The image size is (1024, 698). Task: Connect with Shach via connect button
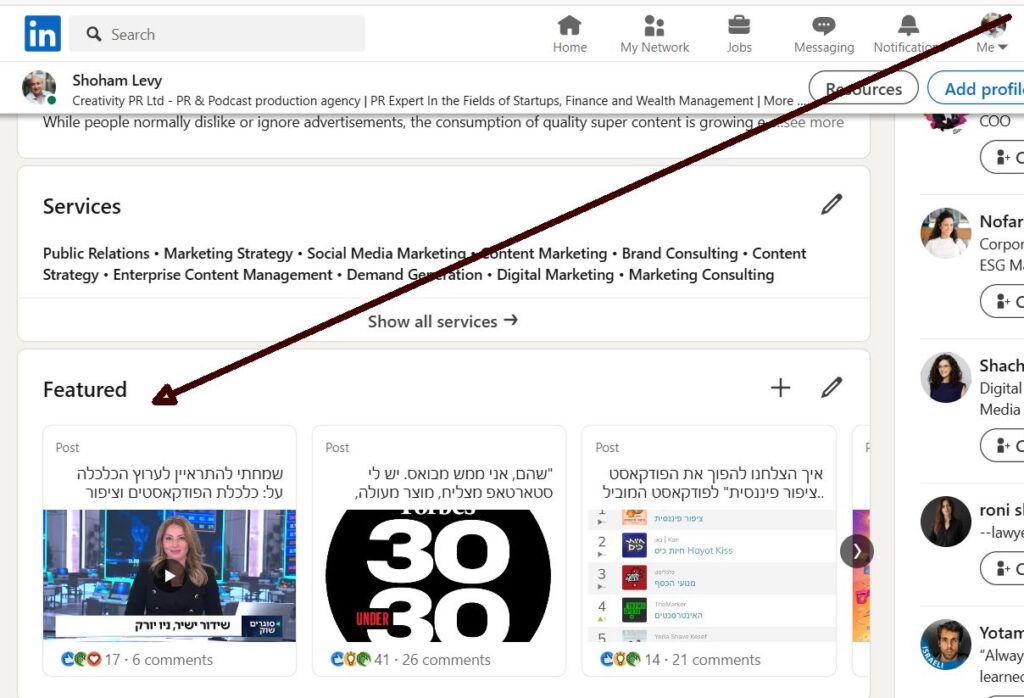1002,445
